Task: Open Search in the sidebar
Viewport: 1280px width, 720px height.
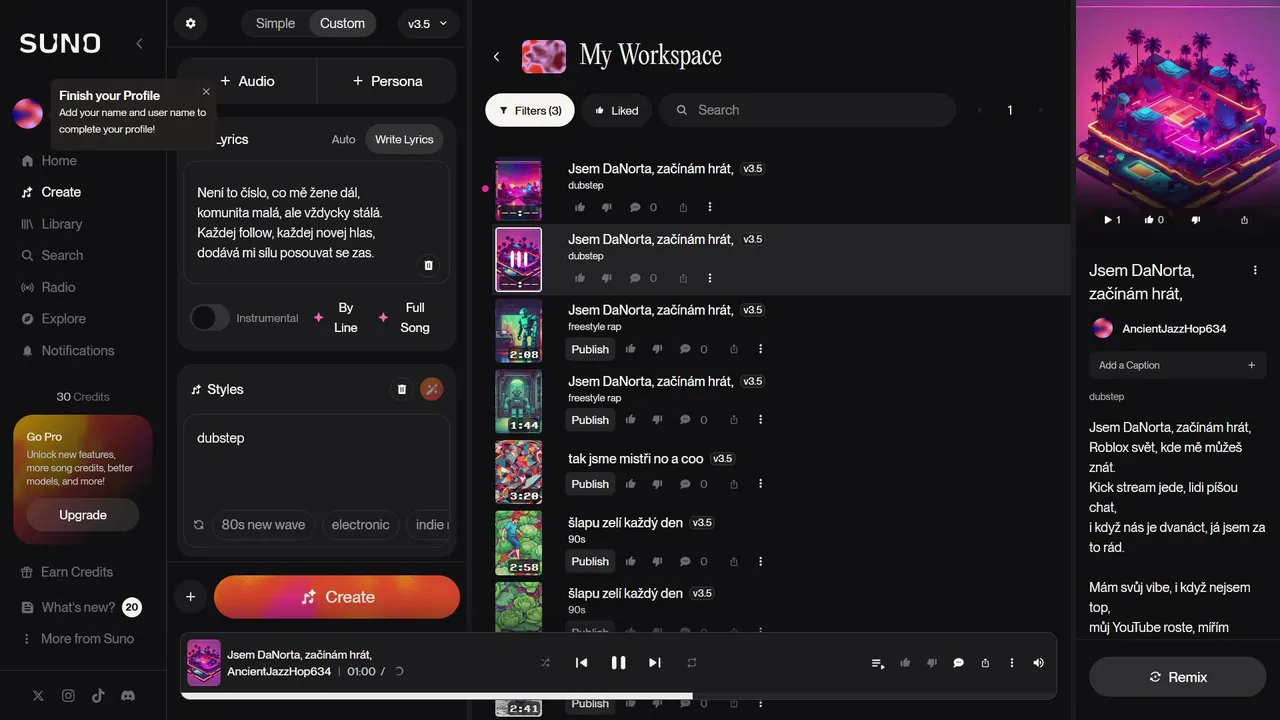Action: (52, 256)
